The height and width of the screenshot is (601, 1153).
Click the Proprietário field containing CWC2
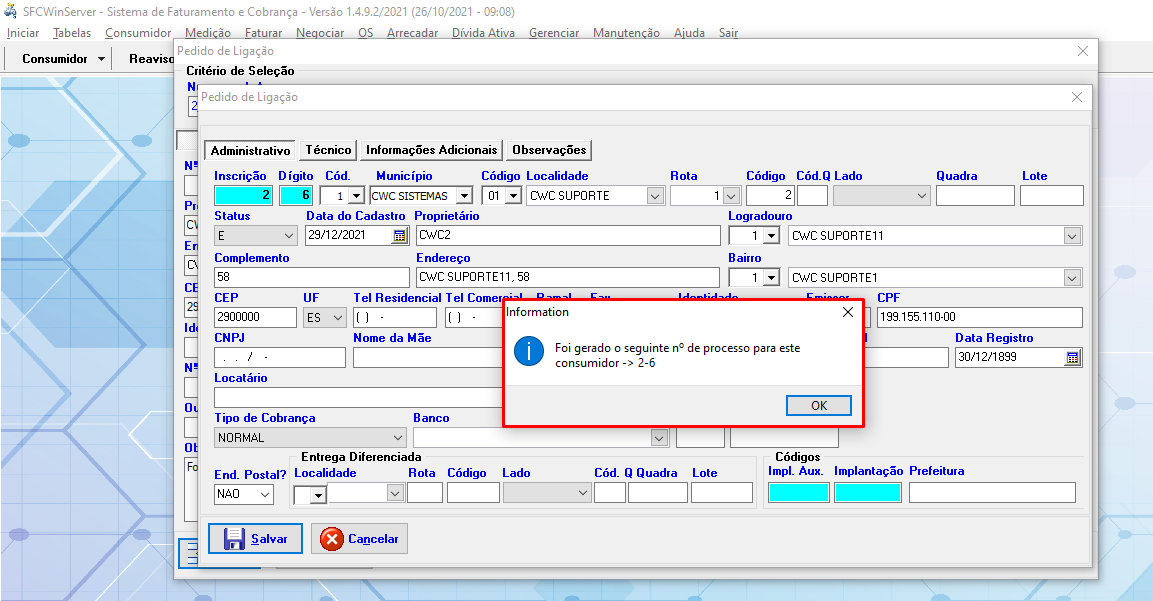click(x=567, y=236)
